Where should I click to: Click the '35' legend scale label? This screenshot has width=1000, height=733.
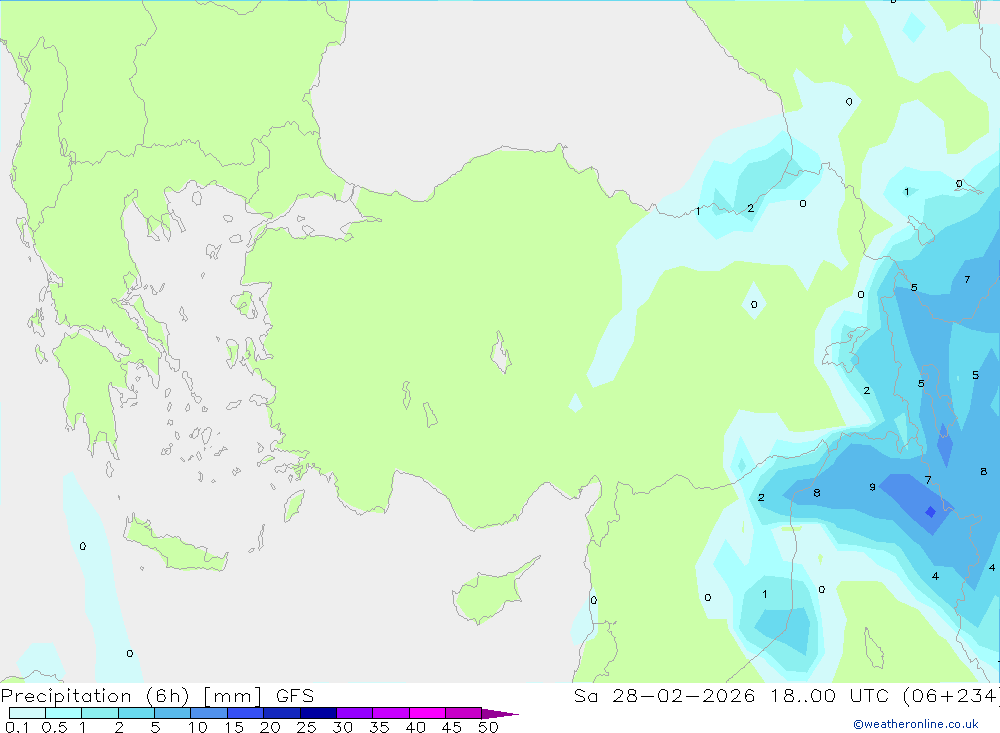[x=379, y=727]
